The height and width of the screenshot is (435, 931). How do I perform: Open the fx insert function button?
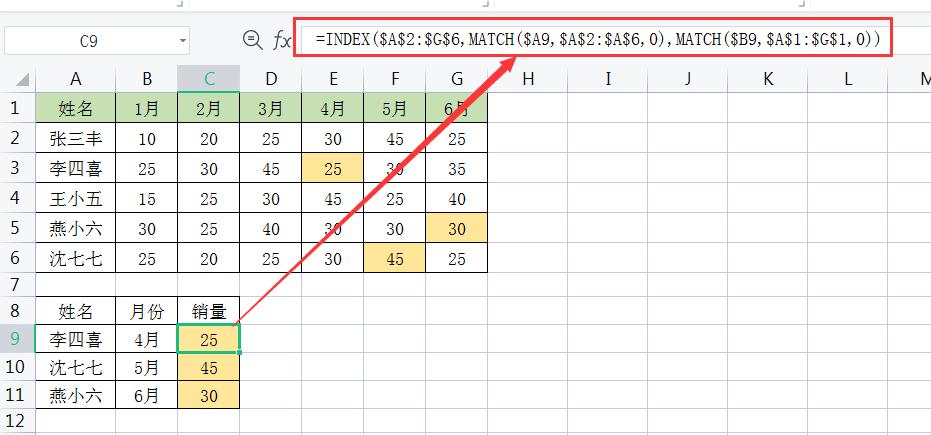click(281, 40)
